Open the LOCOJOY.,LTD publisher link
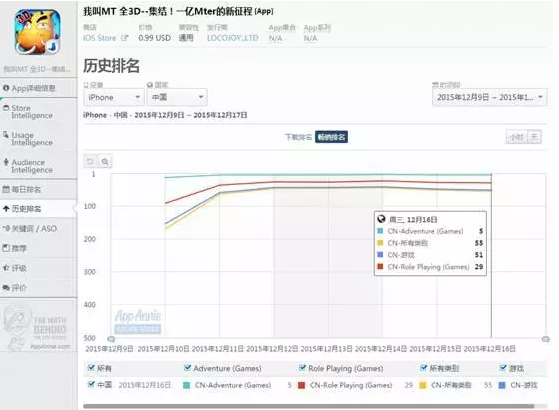Image resolution: width=559 pixels, height=410 pixels. click(232, 38)
